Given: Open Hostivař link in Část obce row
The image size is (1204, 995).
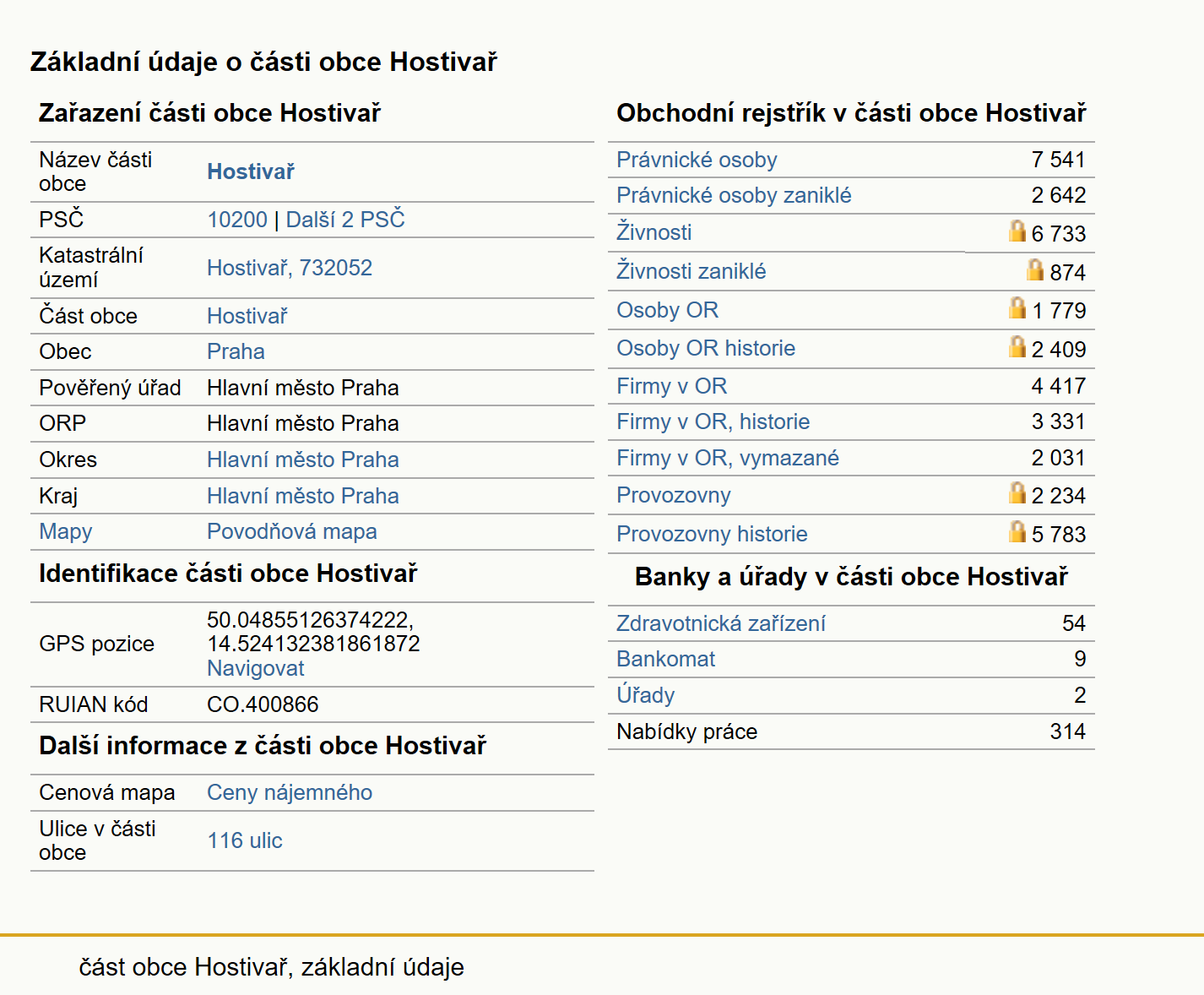Looking at the screenshot, I should (247, 316).
